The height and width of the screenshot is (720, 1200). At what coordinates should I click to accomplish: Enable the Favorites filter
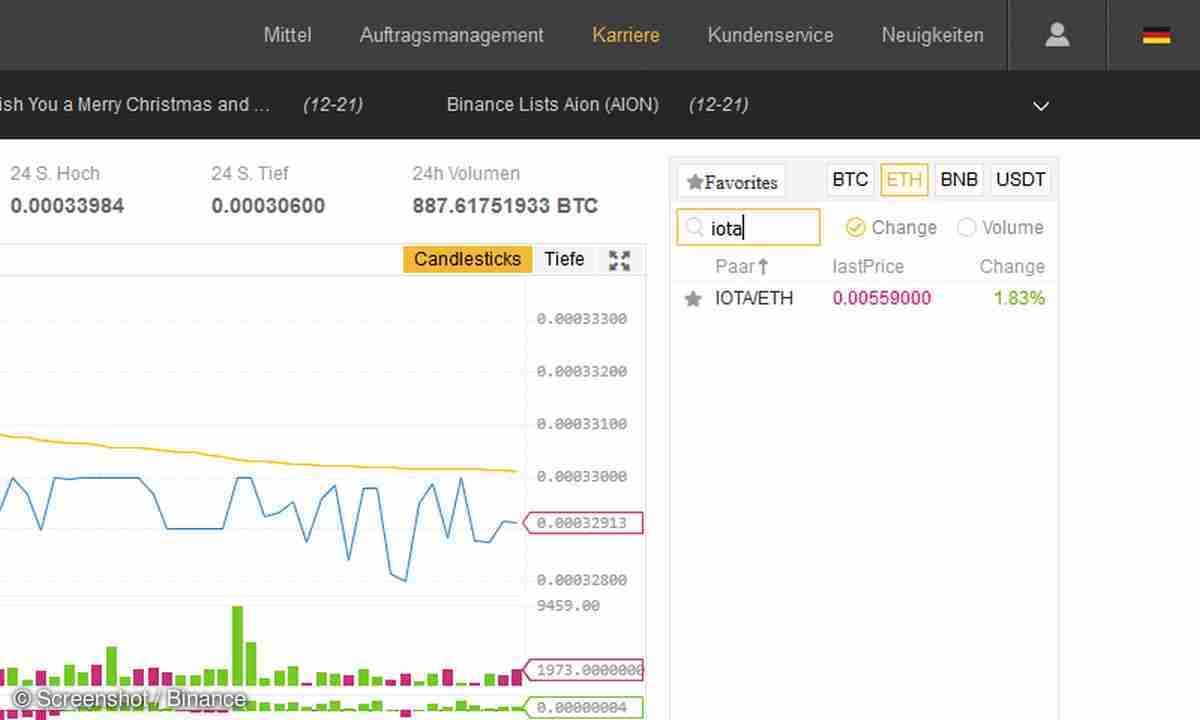point(731,181)
